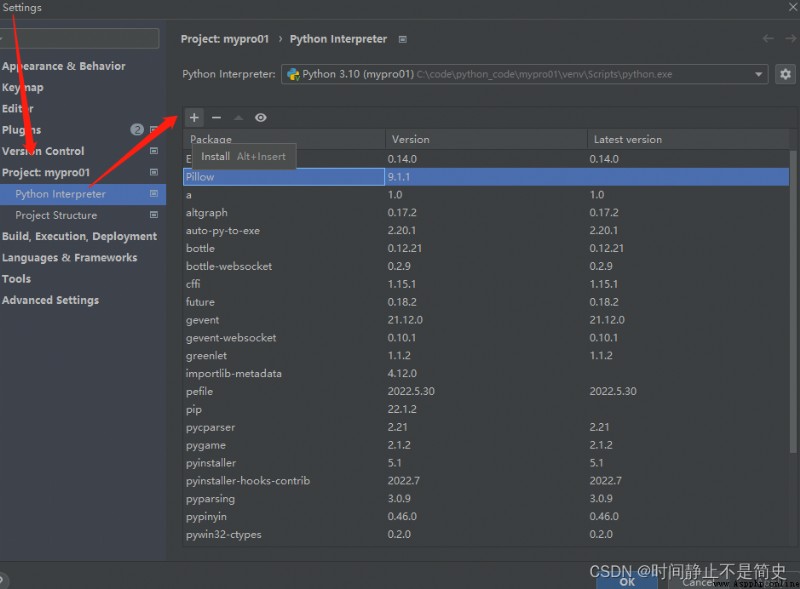The image size is (800, 589).
Task: Open the Project Structure page
Action: (56, 215)
